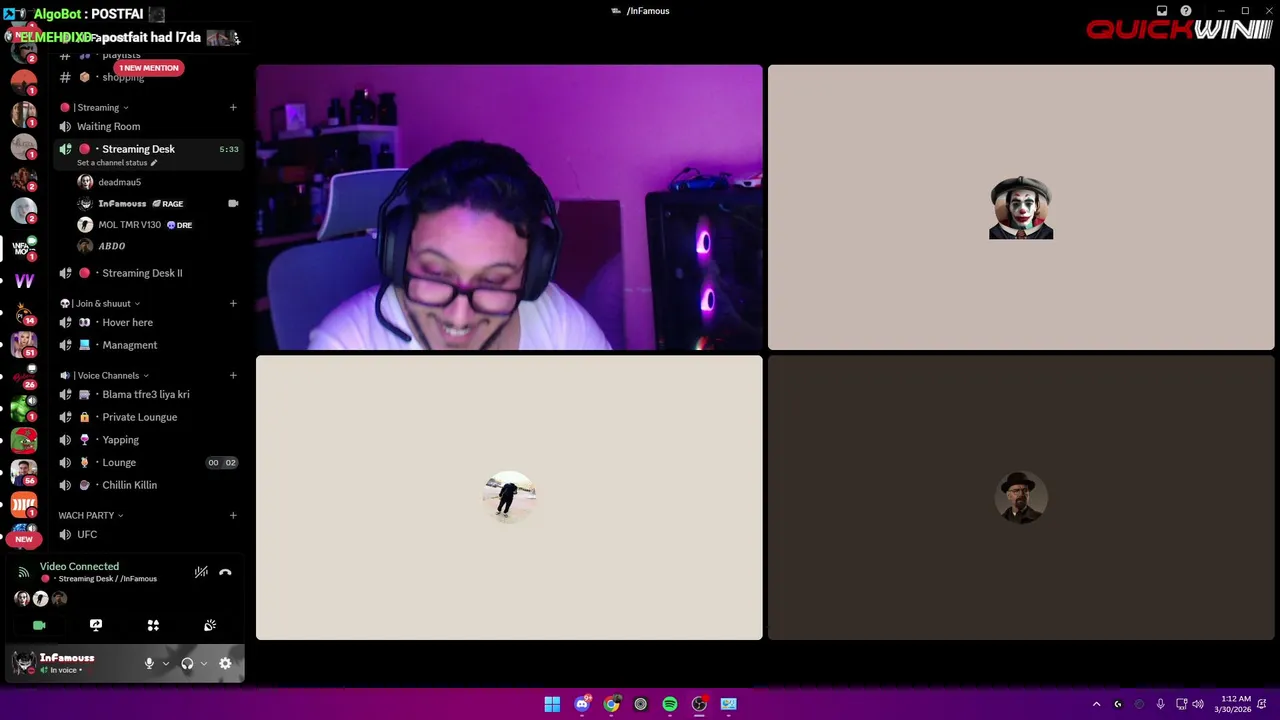
Task: Join the Hover here voice channel
Action: 148,322
